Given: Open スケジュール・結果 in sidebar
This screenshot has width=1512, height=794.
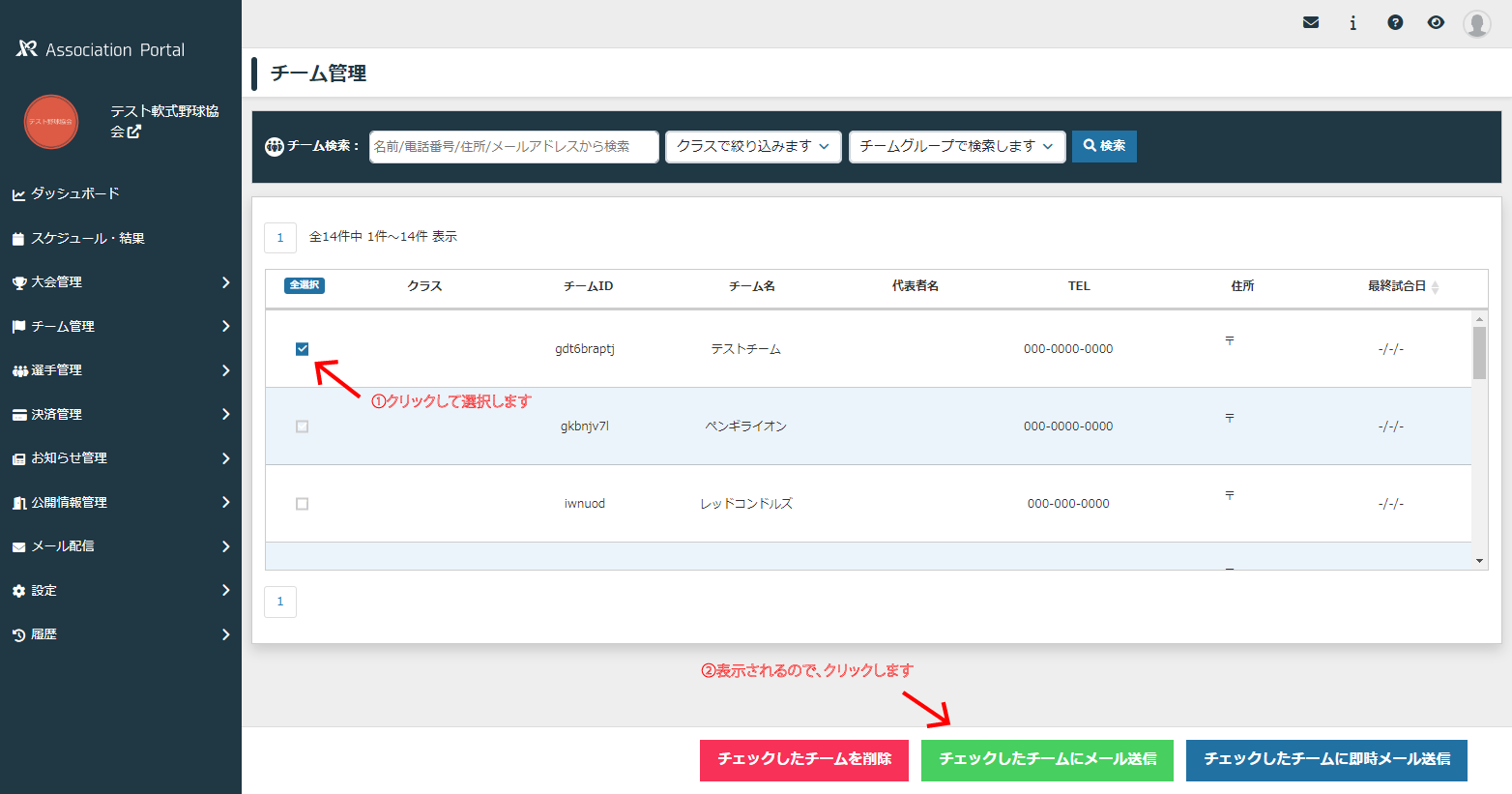Looking at the screenshot, I should point(87,238).
